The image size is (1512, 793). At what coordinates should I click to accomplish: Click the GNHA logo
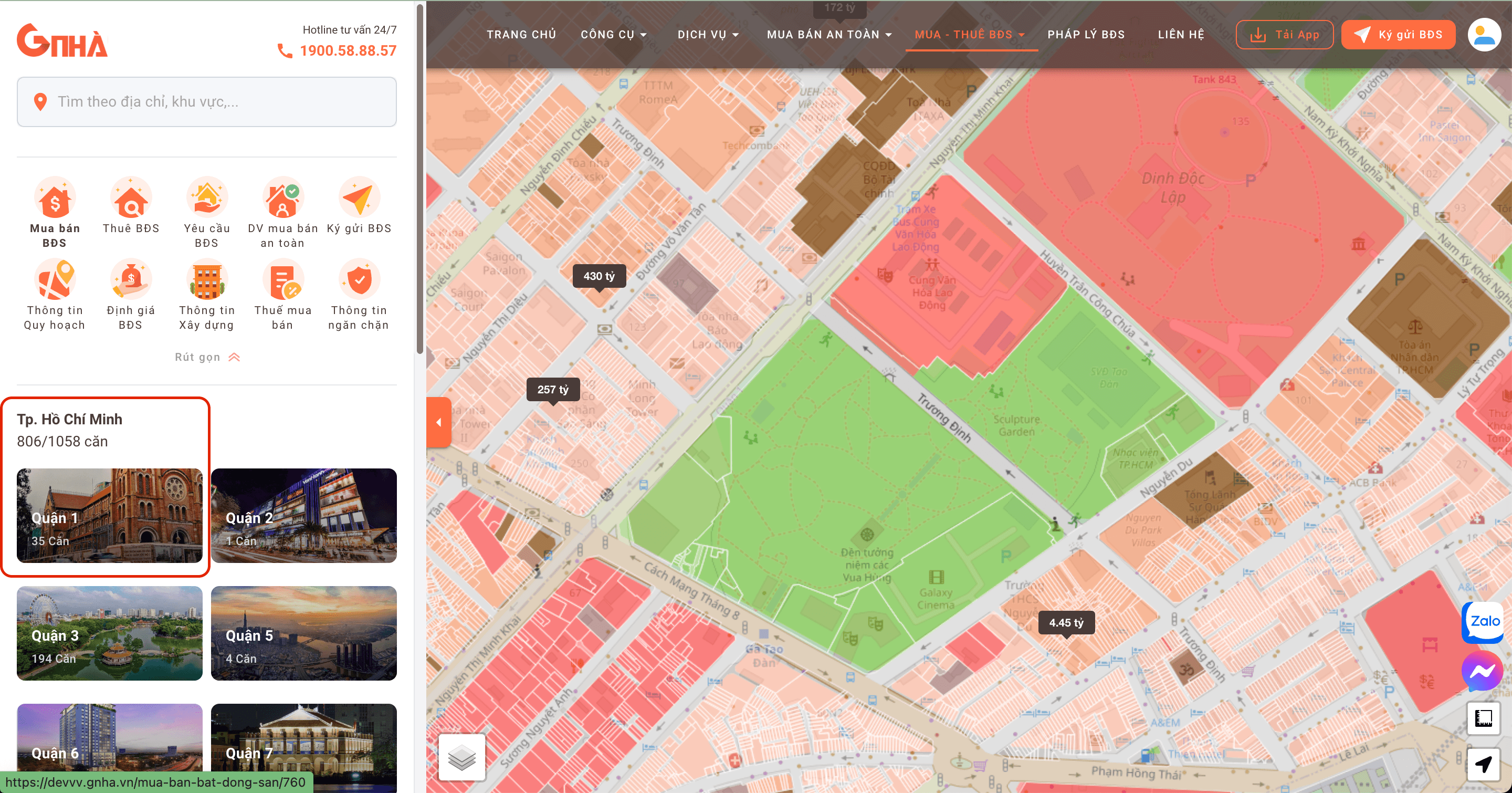click(62, 40)
